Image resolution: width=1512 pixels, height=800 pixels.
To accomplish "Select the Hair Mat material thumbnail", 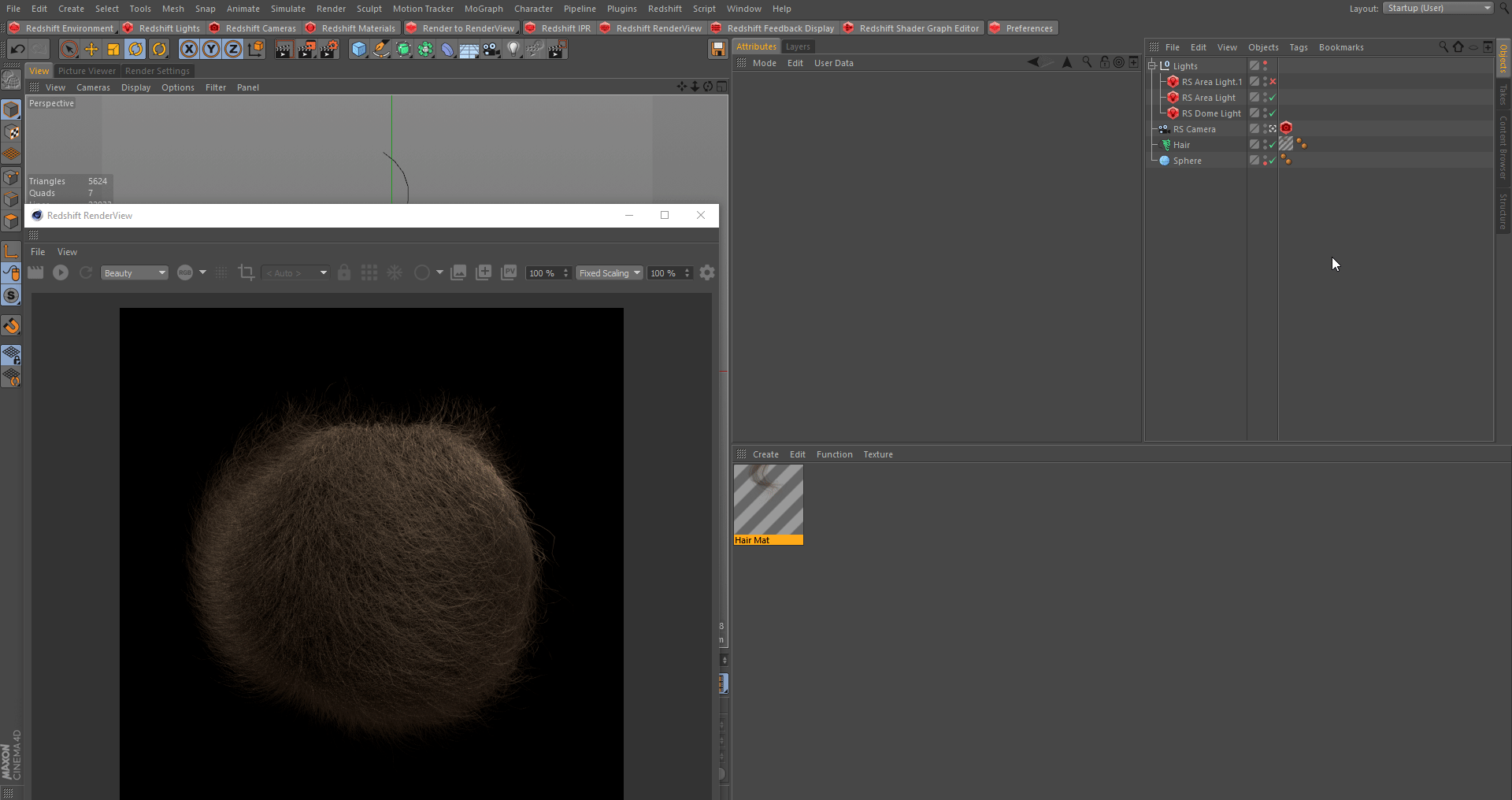I will 768,500.
